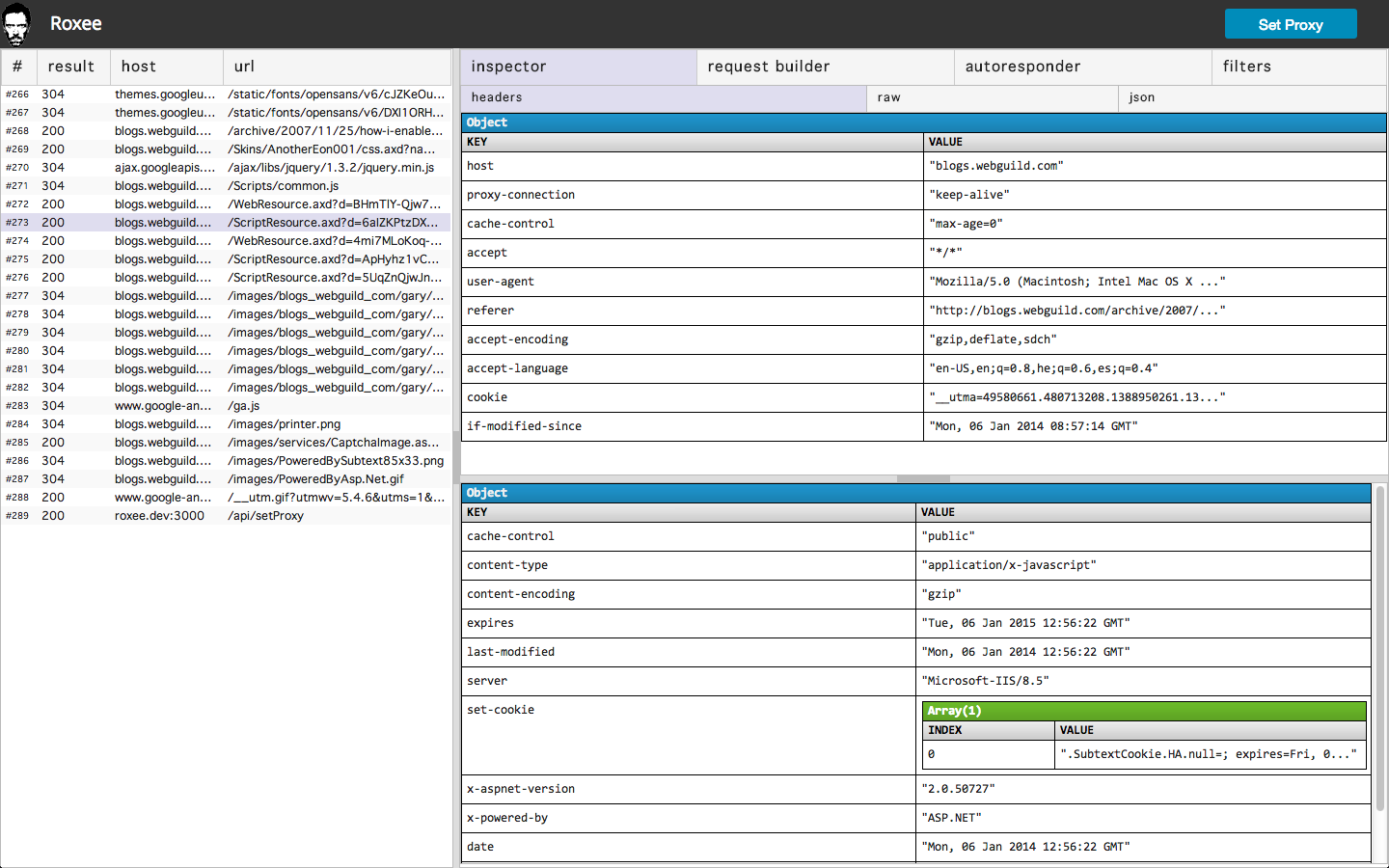Click the response panel vertical scrollbar
The width and height of the screenshot is (1389, 868).
tap(1380, 649)
